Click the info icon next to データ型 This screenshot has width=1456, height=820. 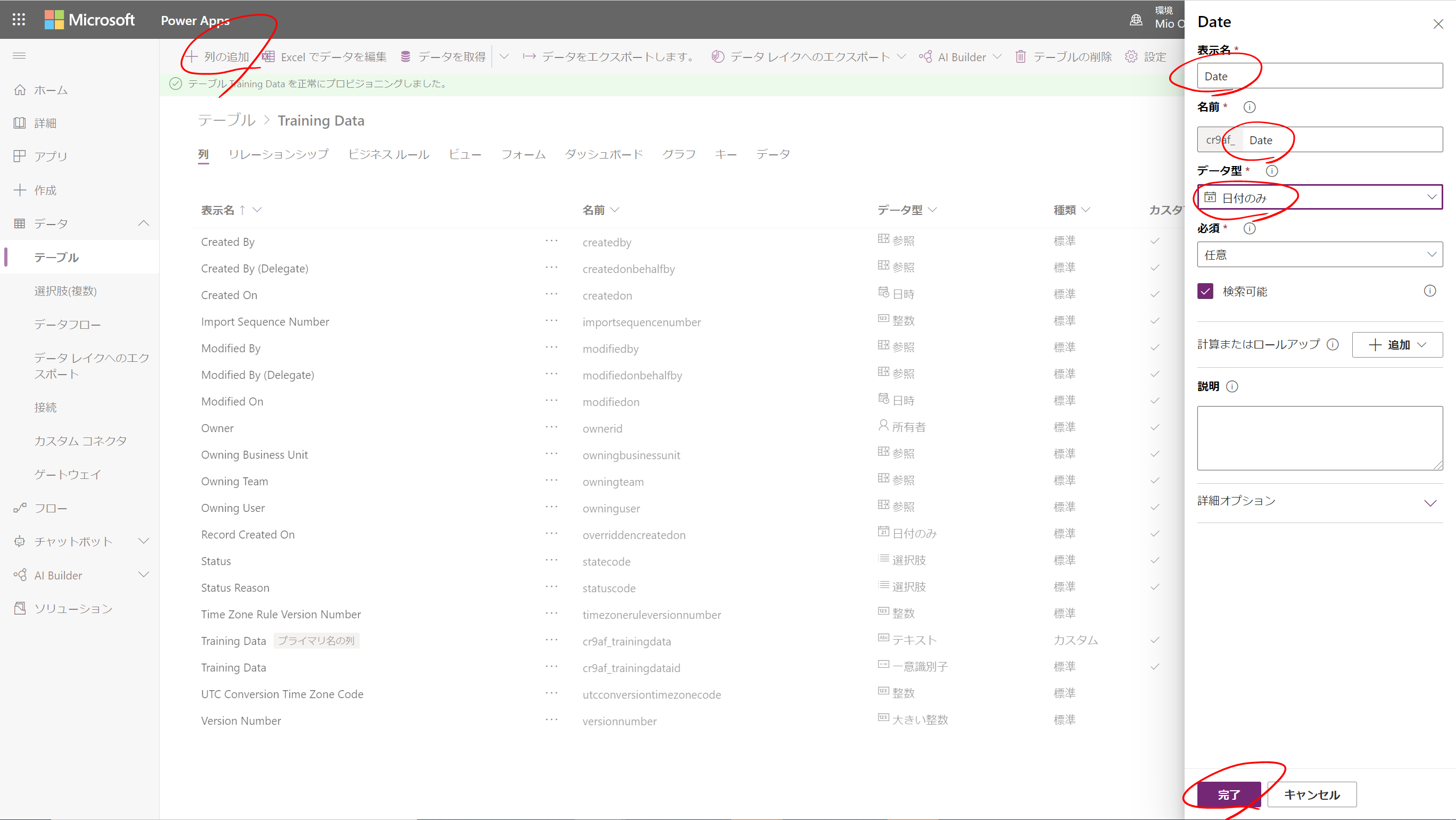click(1272, 171)
